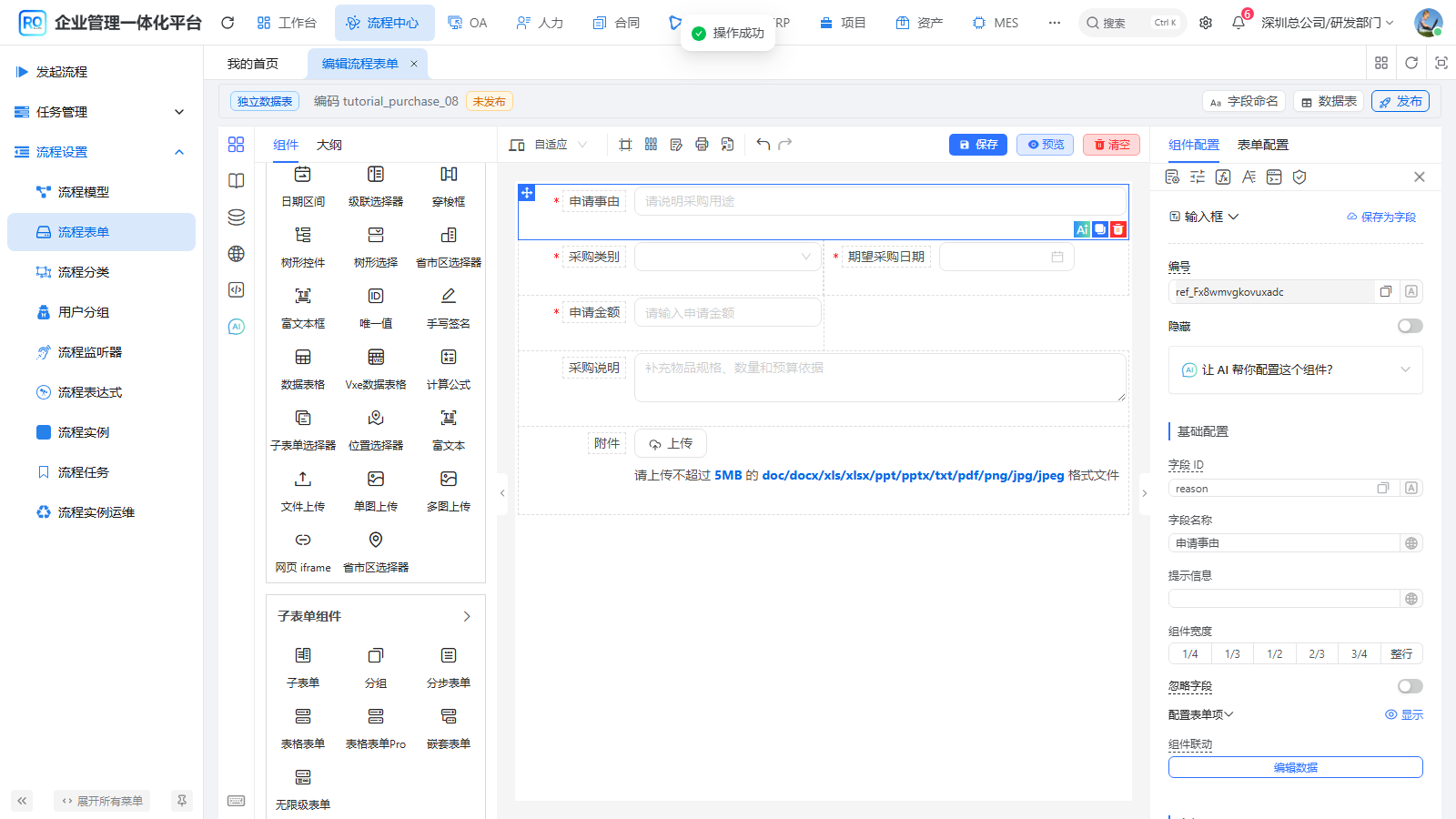Open the 流程模型 sidebar item
Image resolution: width=1456 pixels, height=819 pixels.
[101, 192]
